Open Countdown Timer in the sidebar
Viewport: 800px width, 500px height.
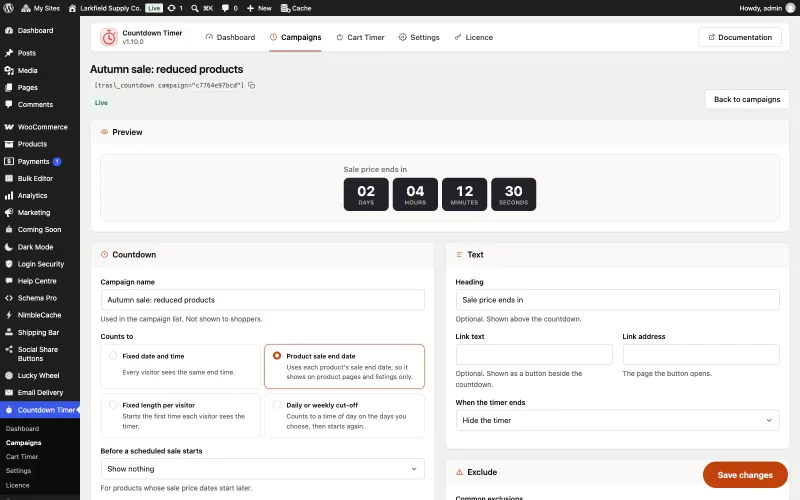[40, 410]
